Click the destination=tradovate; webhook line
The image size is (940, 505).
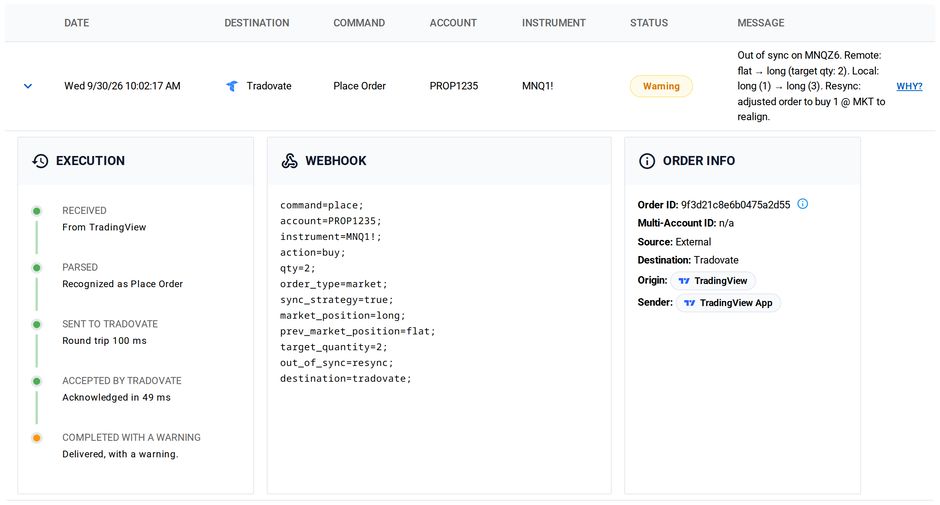click(345, 378)
